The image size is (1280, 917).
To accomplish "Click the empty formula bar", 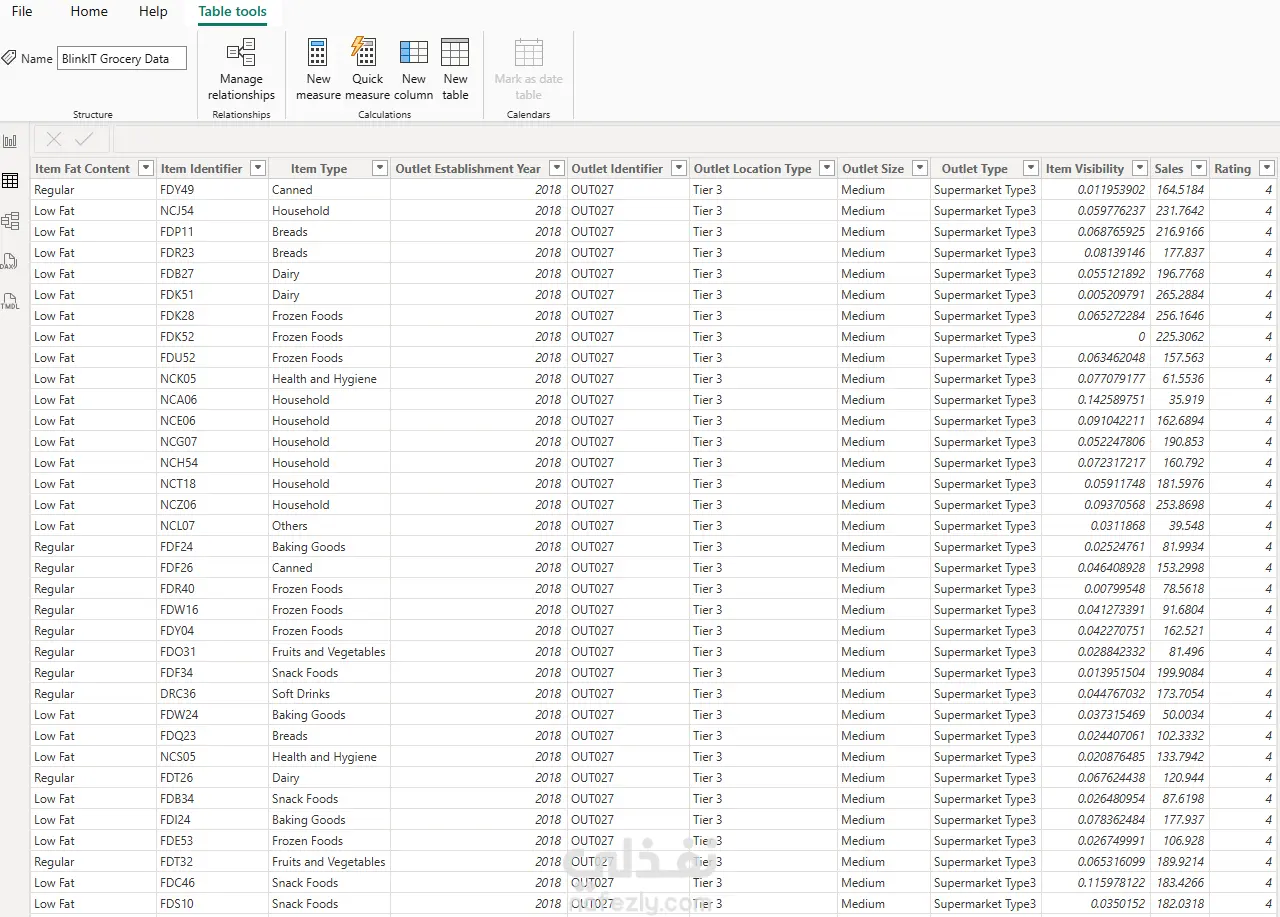I will point(695,140).
